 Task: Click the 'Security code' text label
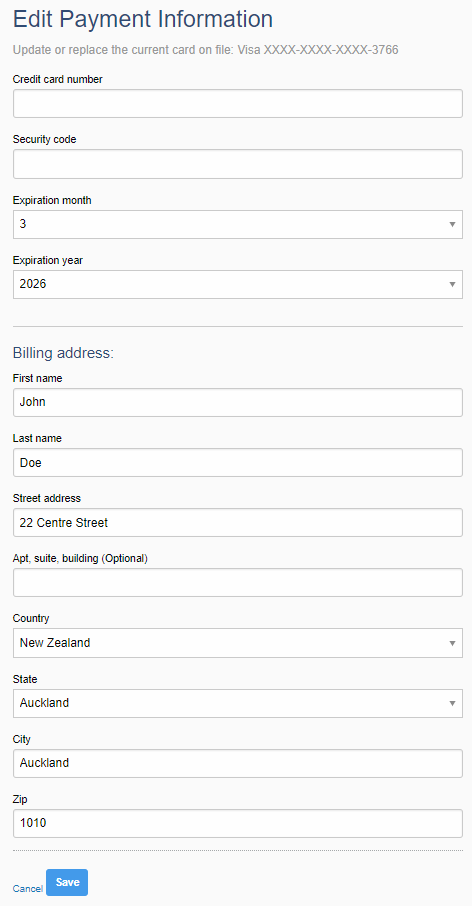point(44,139)
